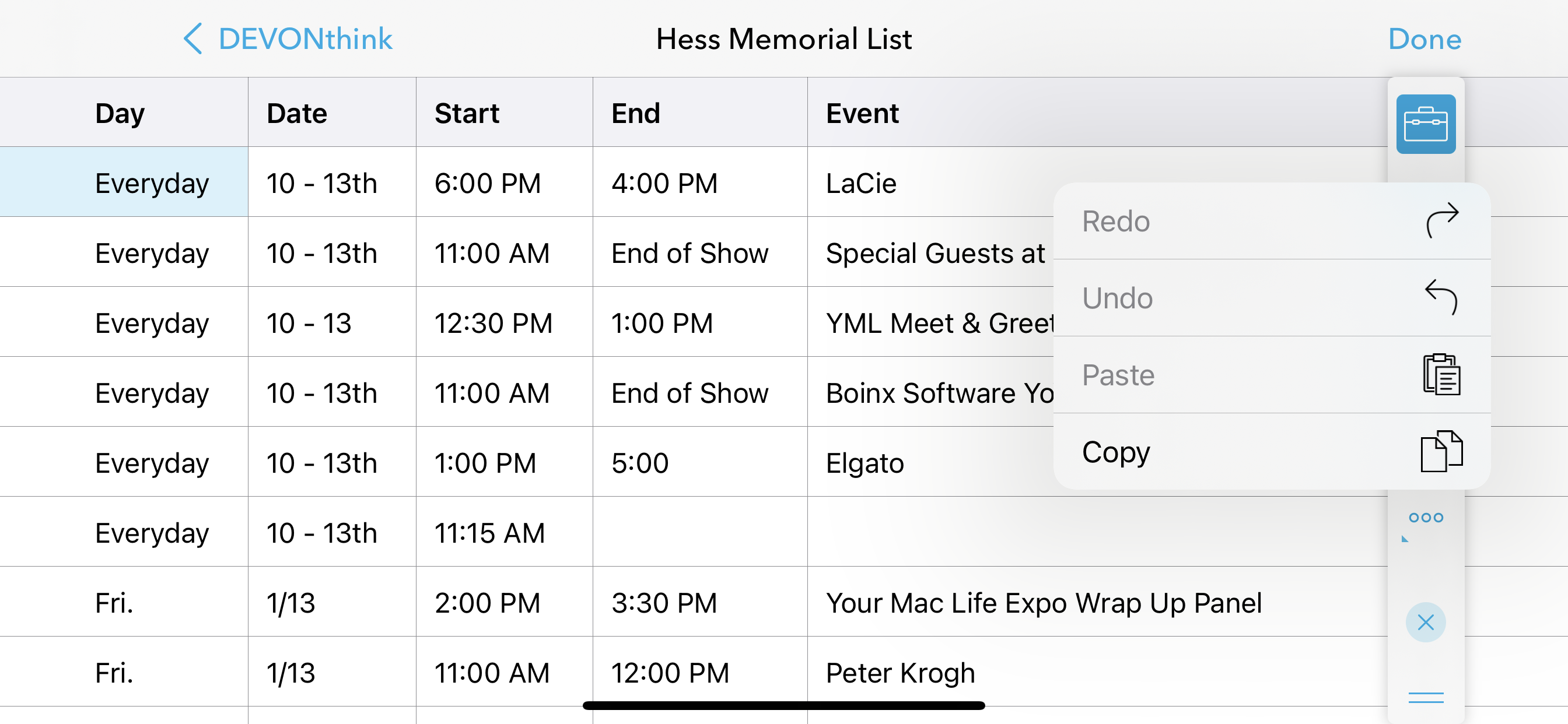Choose Copy from the popup menu
Screen dimensions: 1568x724
(1272, 451)
